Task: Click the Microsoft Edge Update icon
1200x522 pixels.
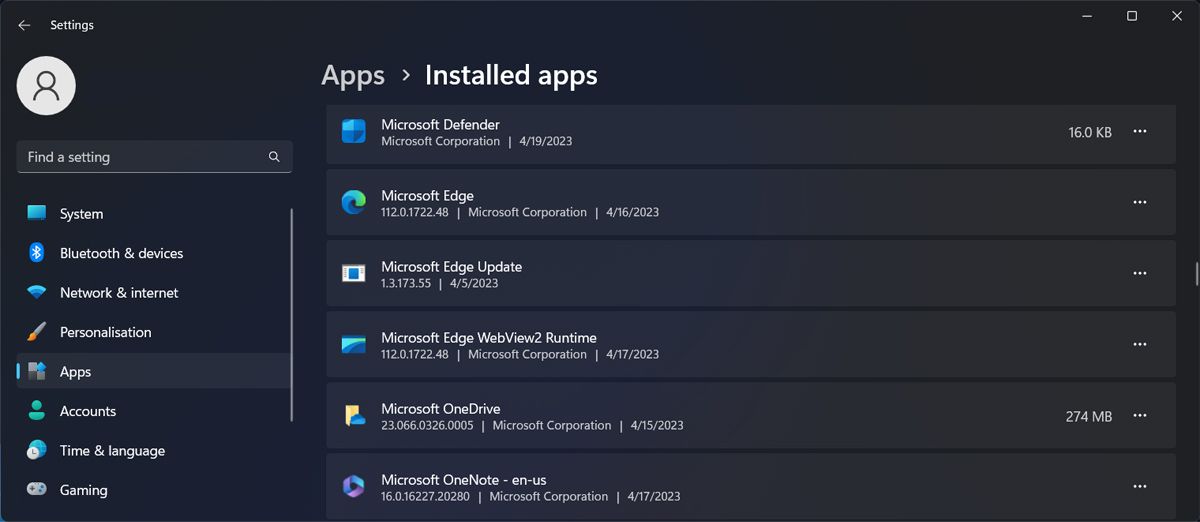Action: pyautogui.click(x=354, y=274)
